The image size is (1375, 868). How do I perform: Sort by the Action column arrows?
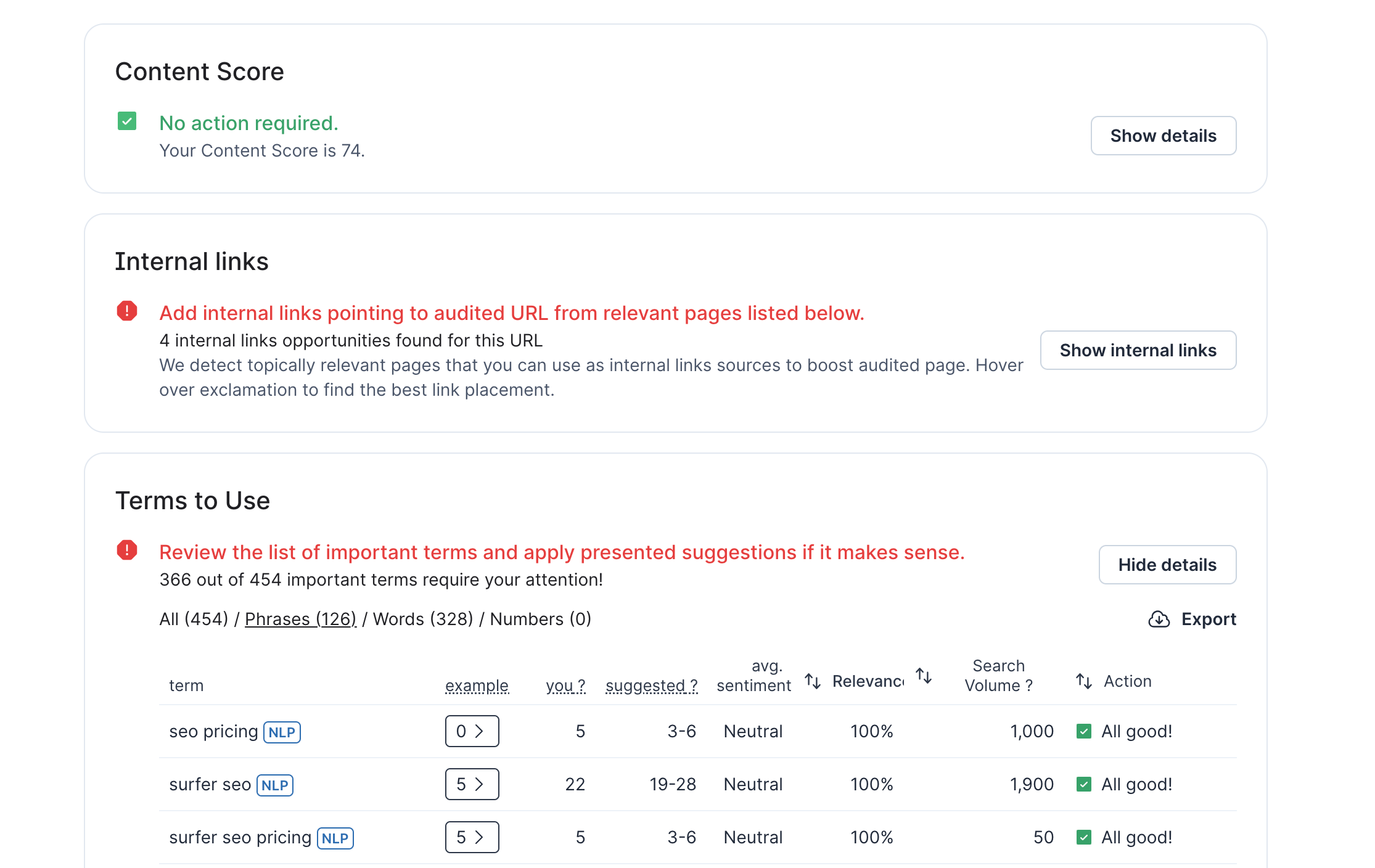click(1084, 681)
